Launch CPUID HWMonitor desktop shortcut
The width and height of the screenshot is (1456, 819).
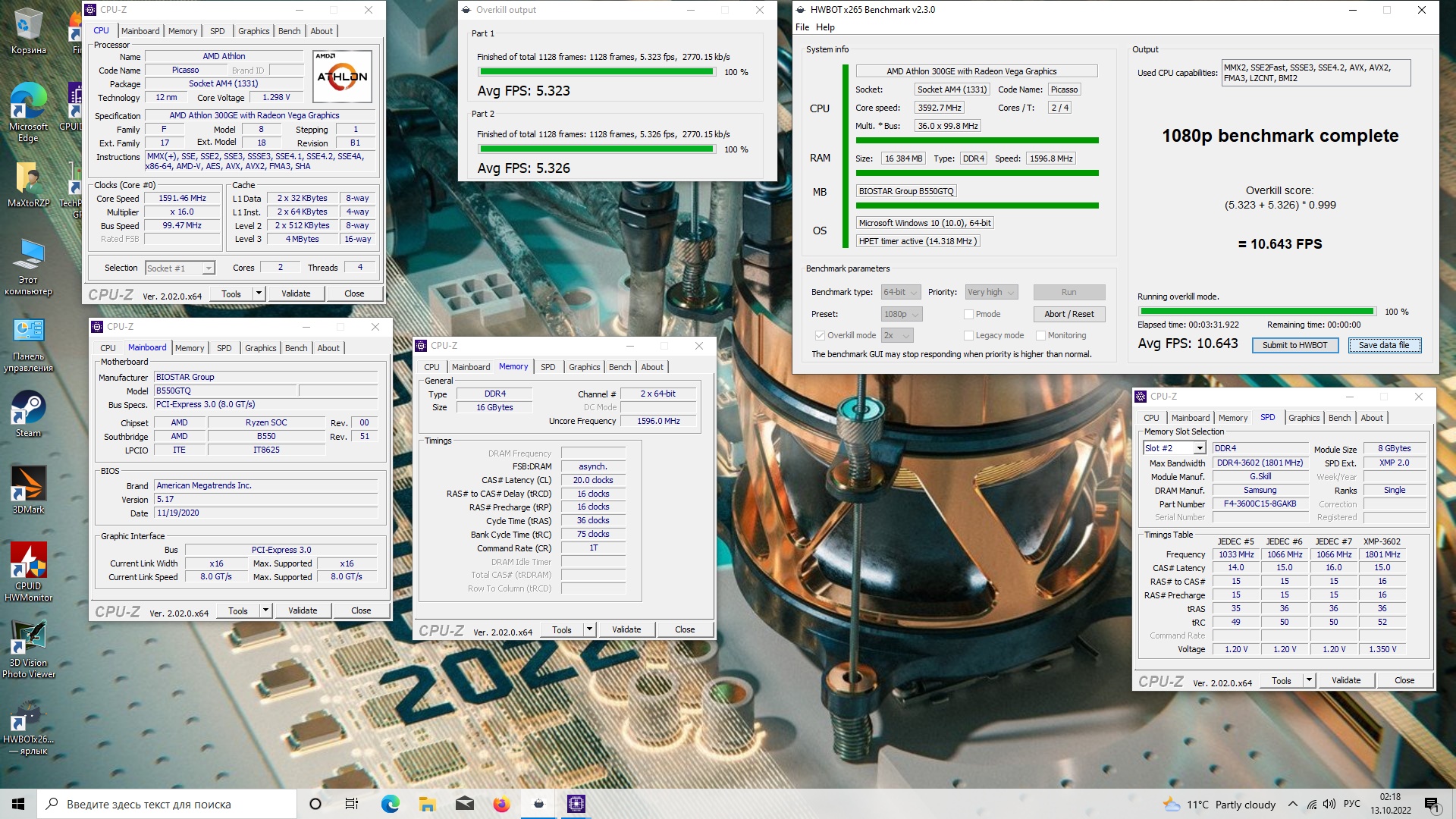point(28,573)
